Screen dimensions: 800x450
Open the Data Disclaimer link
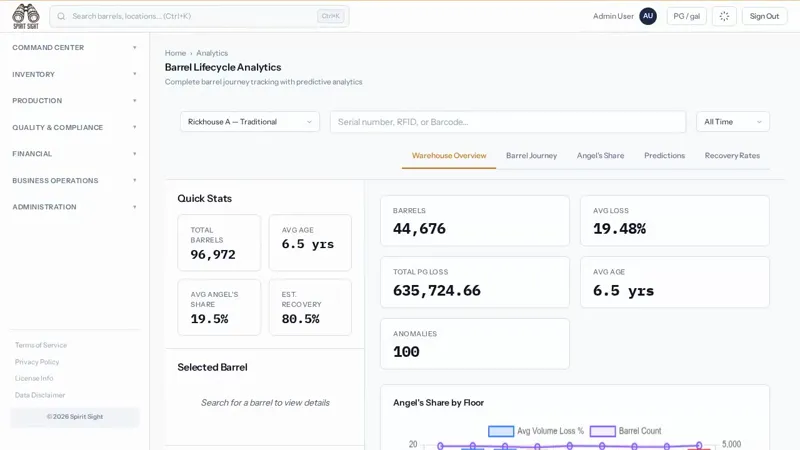coord(40,395)
